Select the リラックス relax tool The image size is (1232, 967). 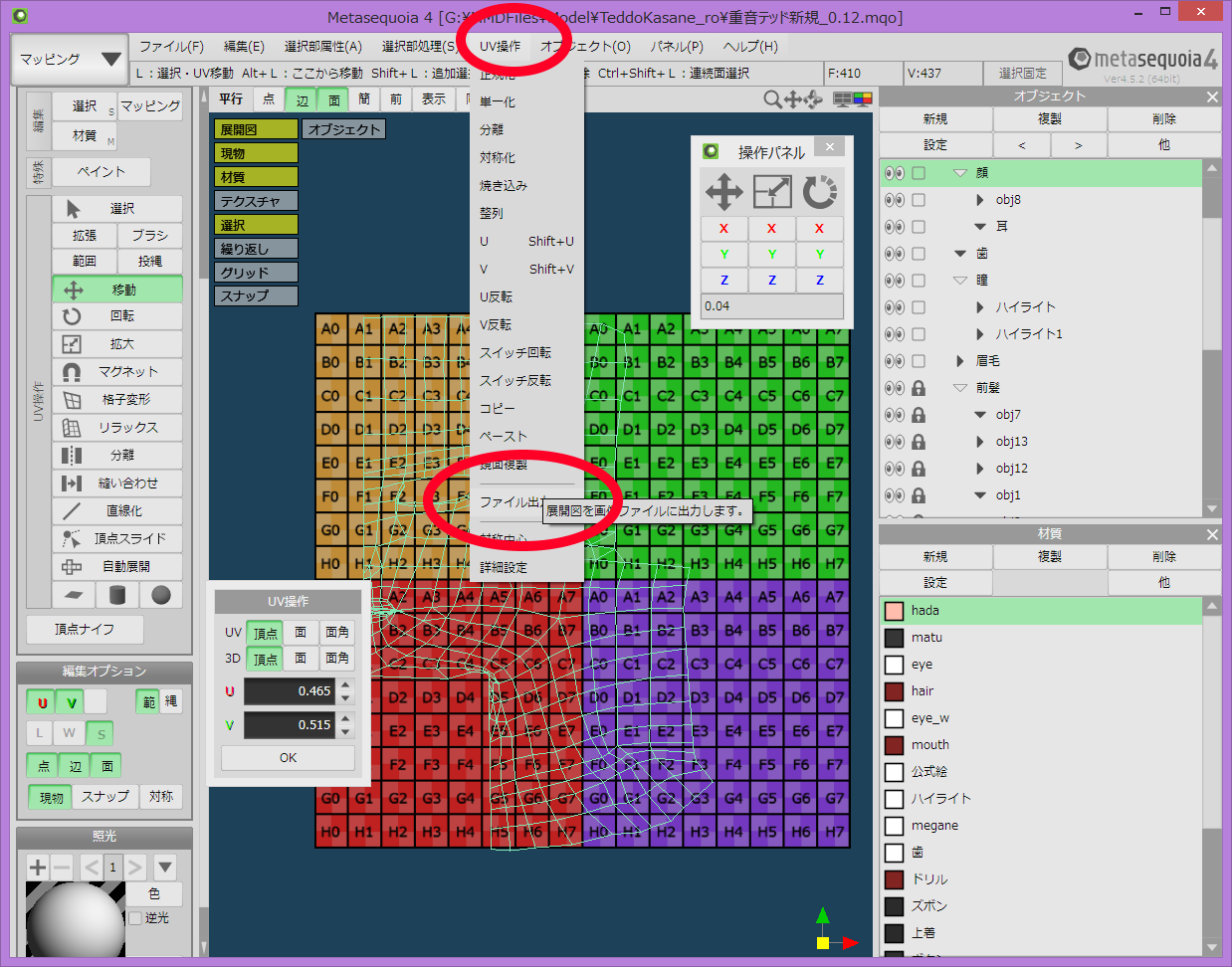tap(117, 428)
